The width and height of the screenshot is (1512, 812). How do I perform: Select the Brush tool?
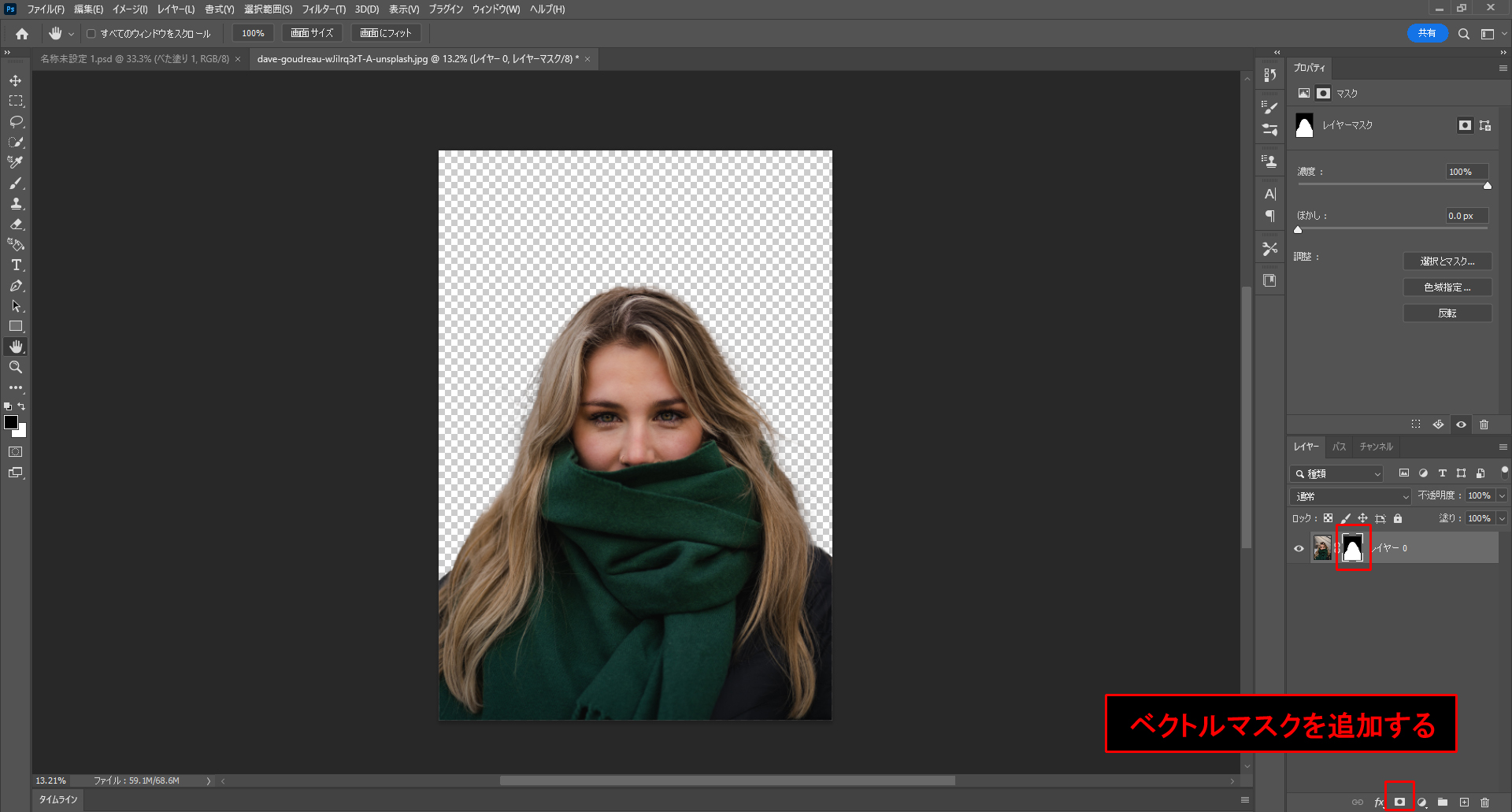[16, 184]
